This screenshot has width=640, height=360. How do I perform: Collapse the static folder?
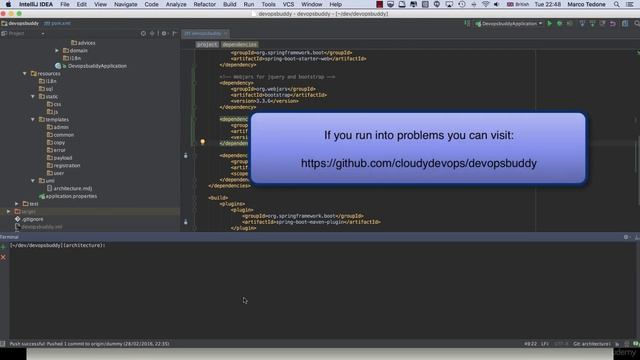click(33, 96)
